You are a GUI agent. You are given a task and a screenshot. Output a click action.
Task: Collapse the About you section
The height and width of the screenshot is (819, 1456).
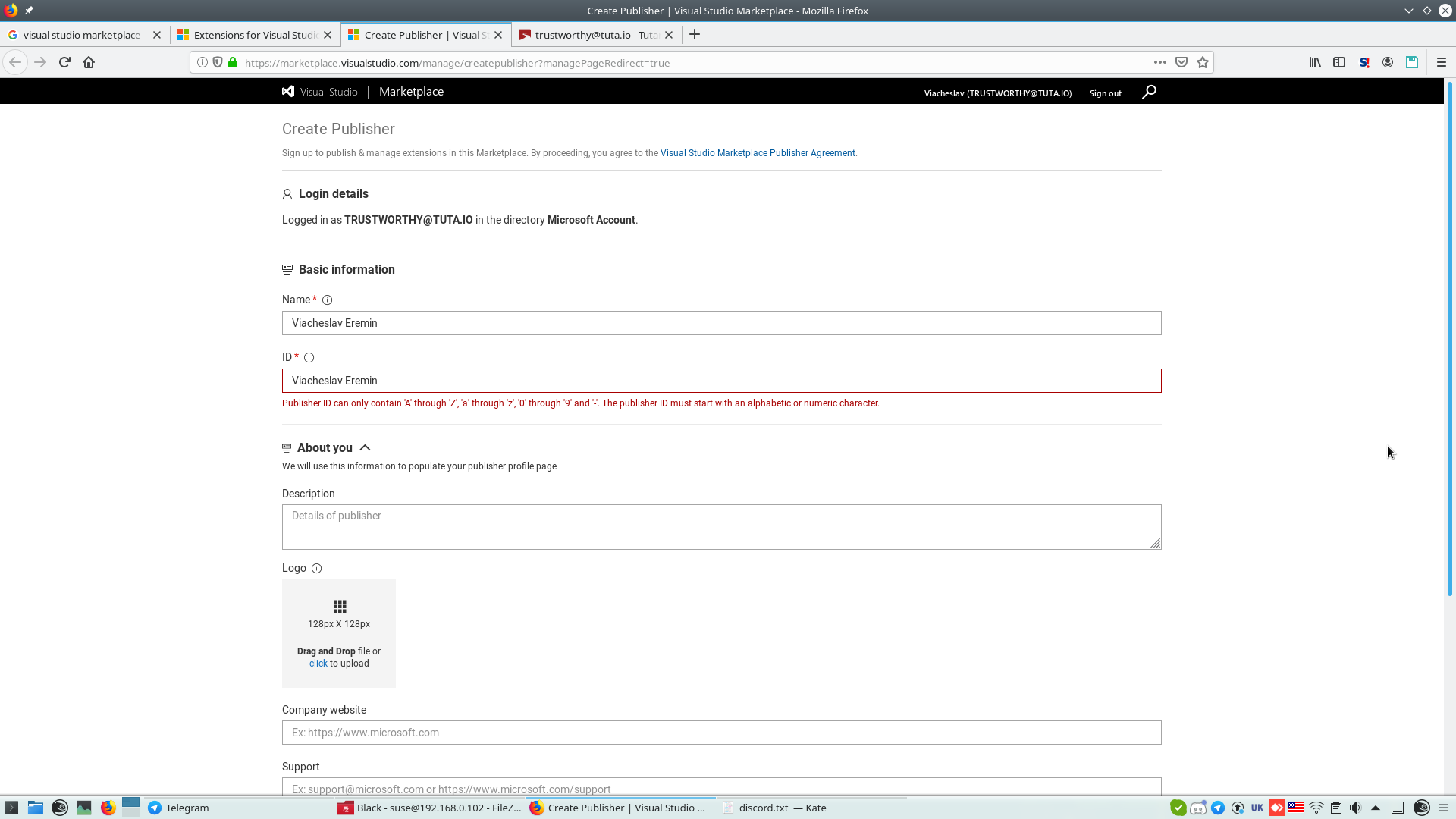click(365, 448)
